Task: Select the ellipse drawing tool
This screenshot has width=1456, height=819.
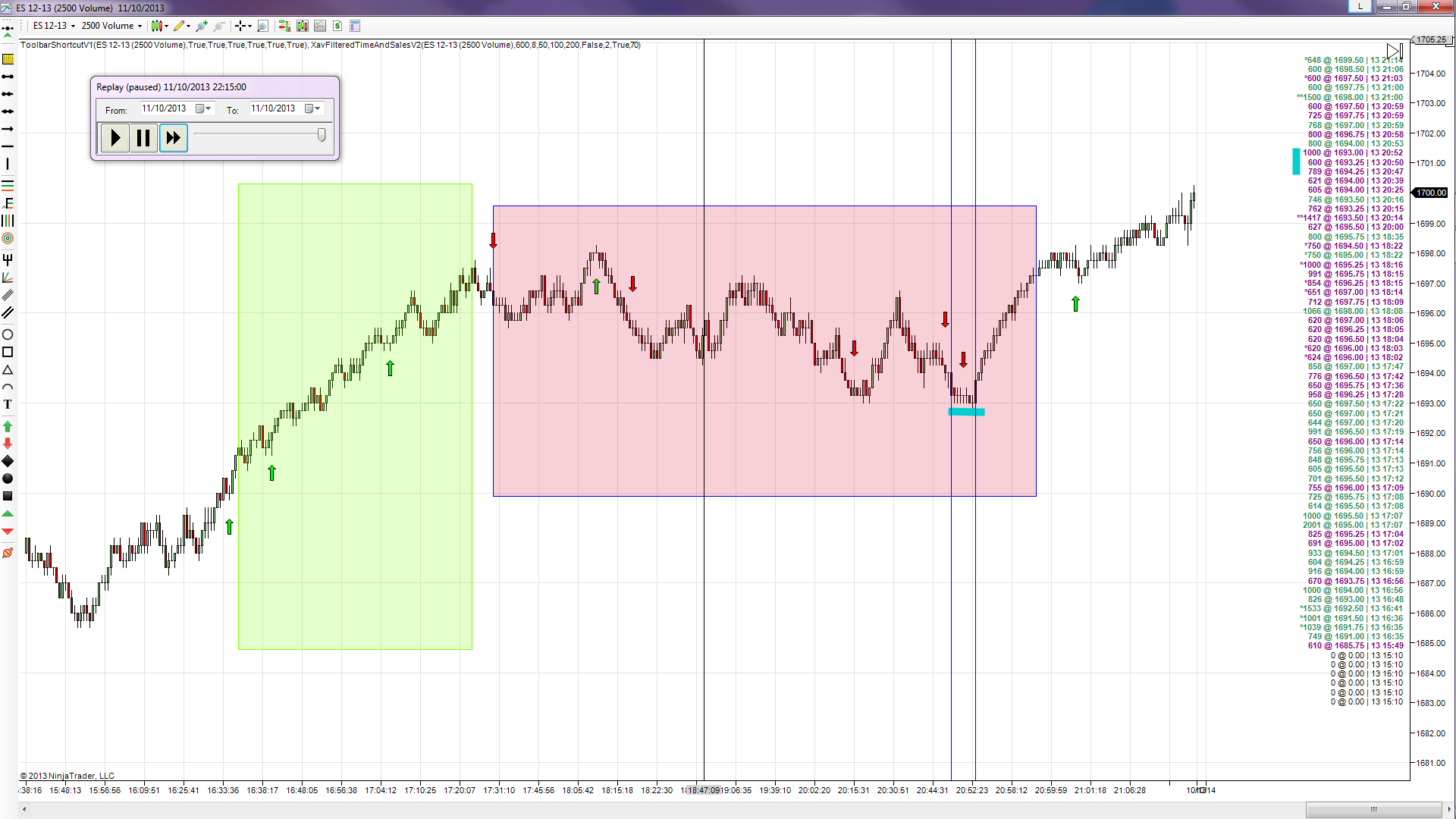Action: [8, 334]
